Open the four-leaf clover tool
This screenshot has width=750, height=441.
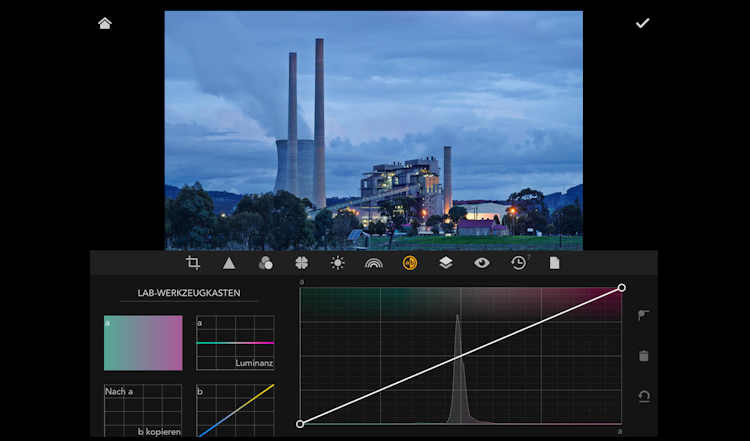tap(301, 263)
